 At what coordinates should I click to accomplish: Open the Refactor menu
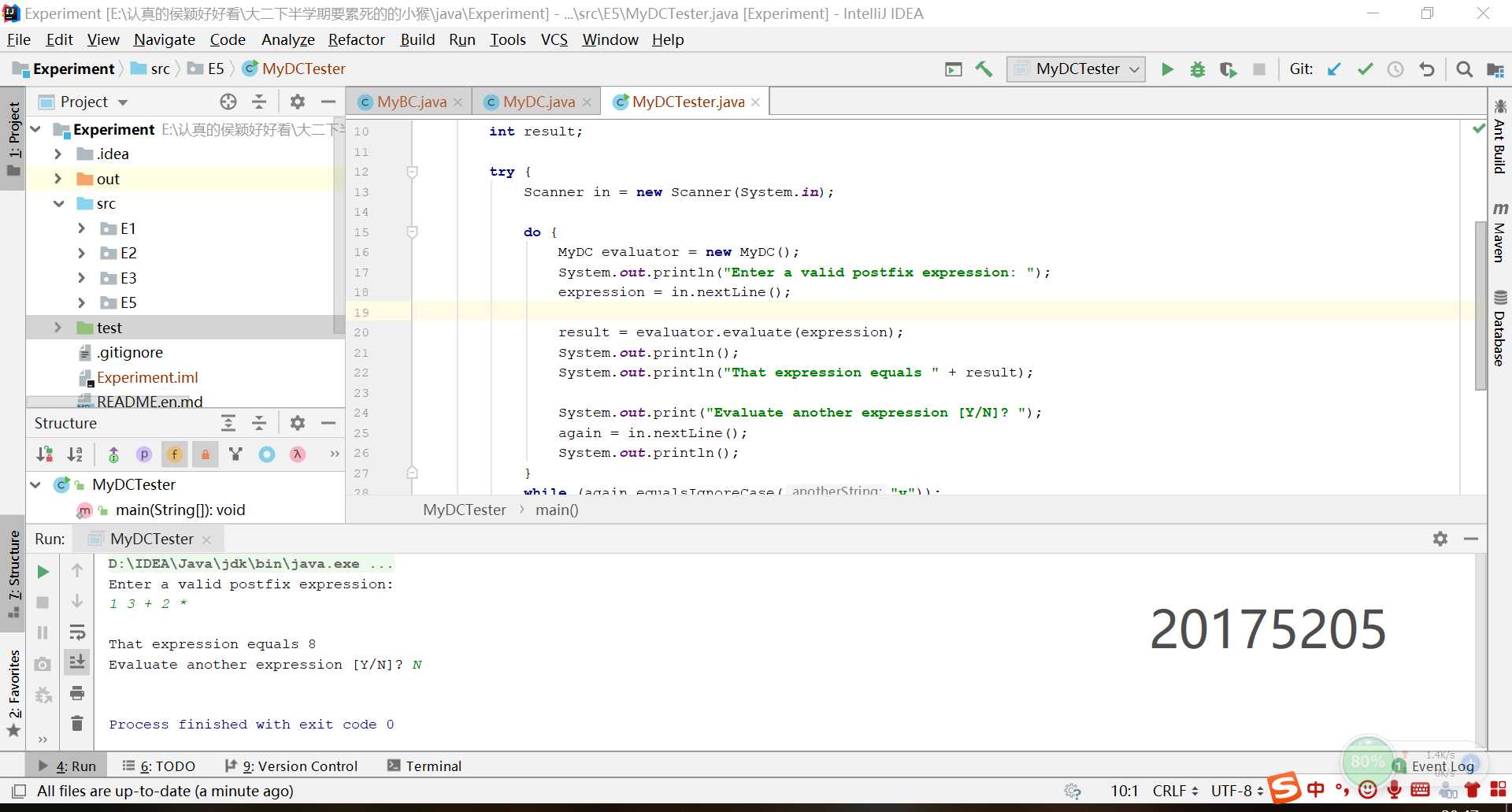(x=356, y=39)
